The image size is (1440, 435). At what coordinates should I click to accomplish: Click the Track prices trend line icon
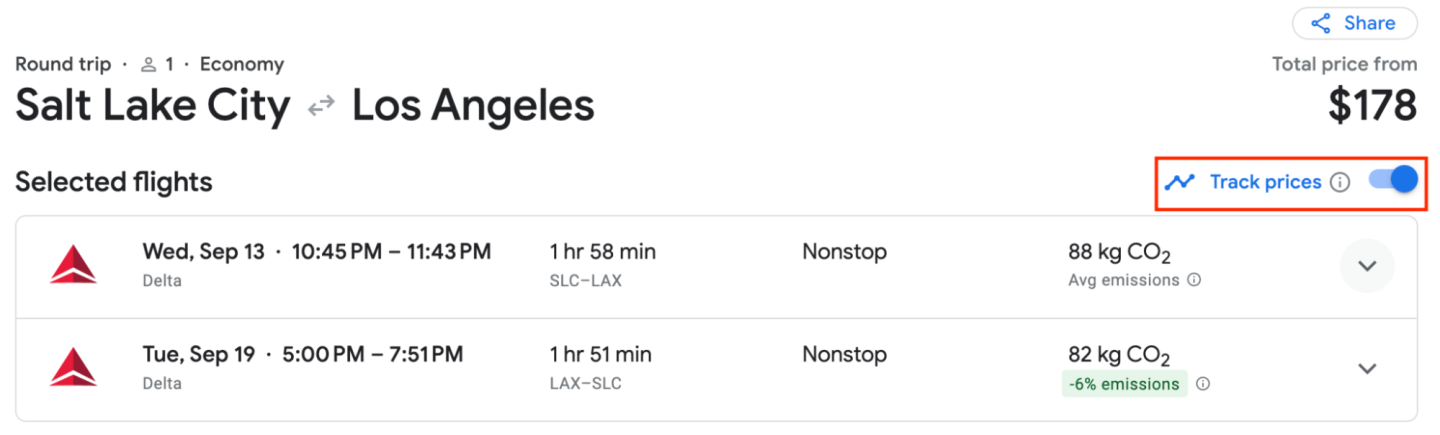click(x=1179, y=182)
